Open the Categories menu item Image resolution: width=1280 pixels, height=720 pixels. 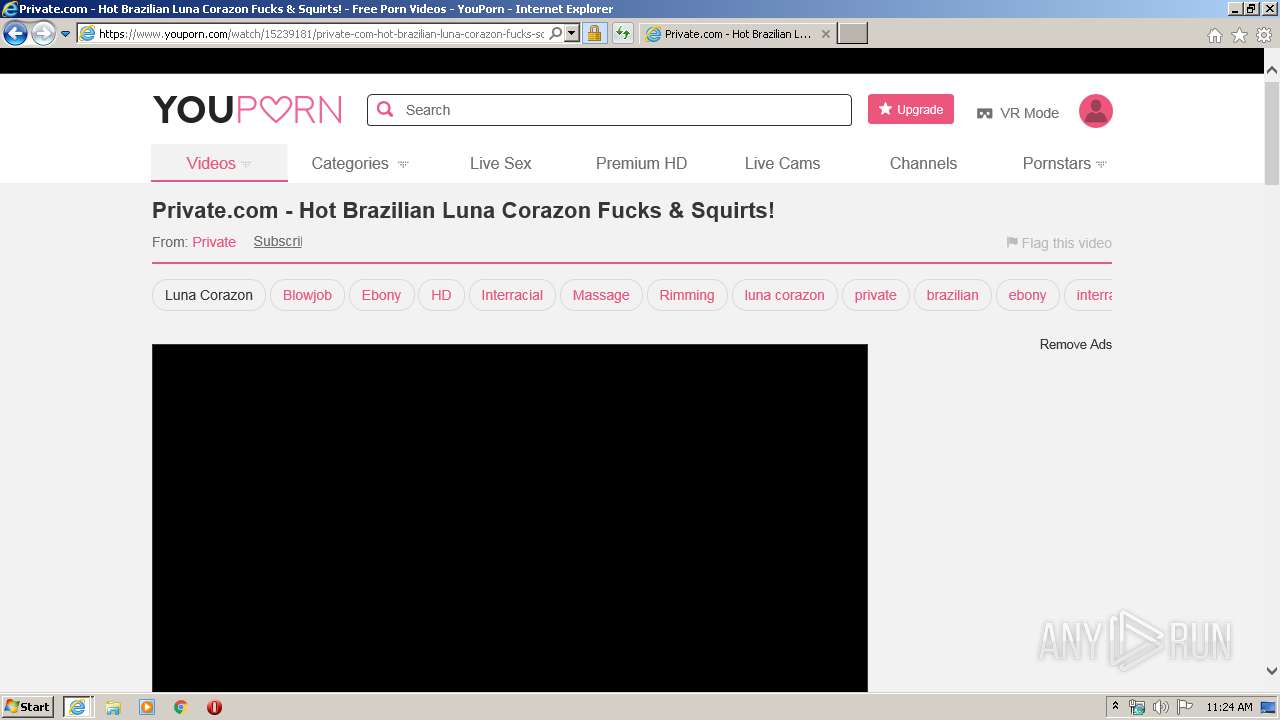click(350, 163)
